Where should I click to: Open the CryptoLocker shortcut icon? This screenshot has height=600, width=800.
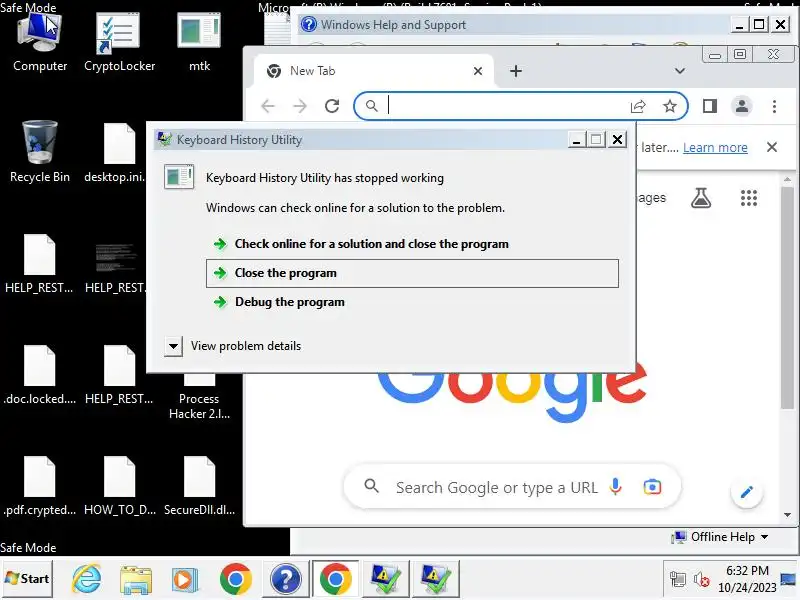pos(119,42)
